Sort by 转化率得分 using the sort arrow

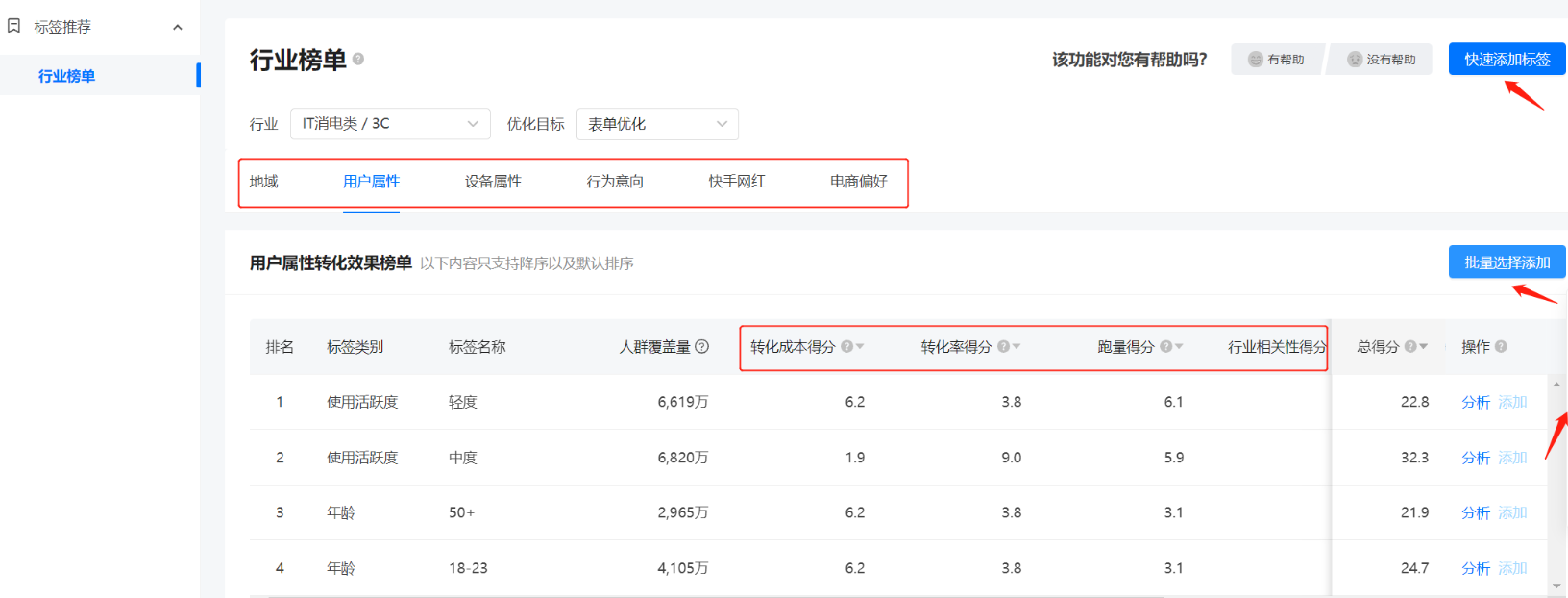(1017, 347)
